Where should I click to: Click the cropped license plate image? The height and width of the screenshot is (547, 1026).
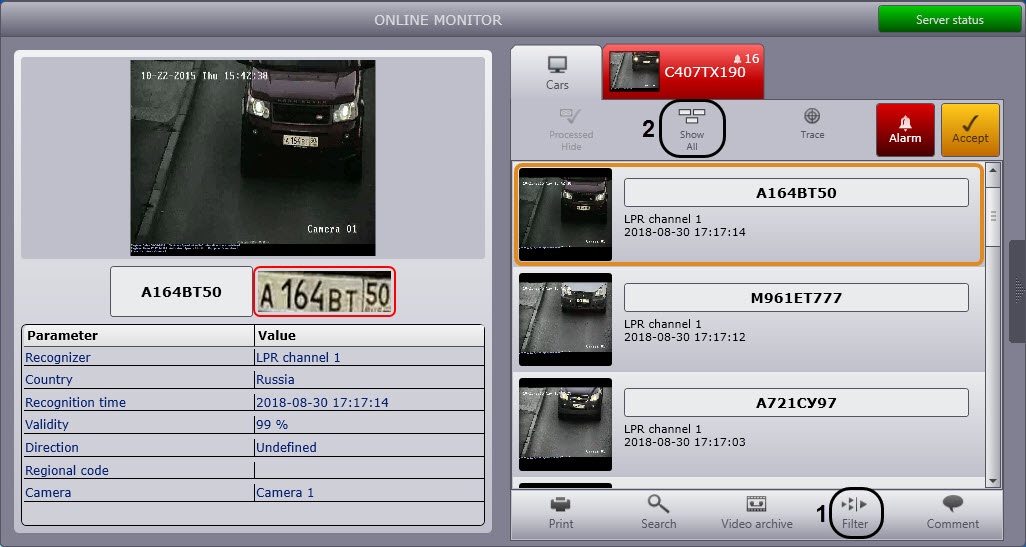click(x=325, y=292)
